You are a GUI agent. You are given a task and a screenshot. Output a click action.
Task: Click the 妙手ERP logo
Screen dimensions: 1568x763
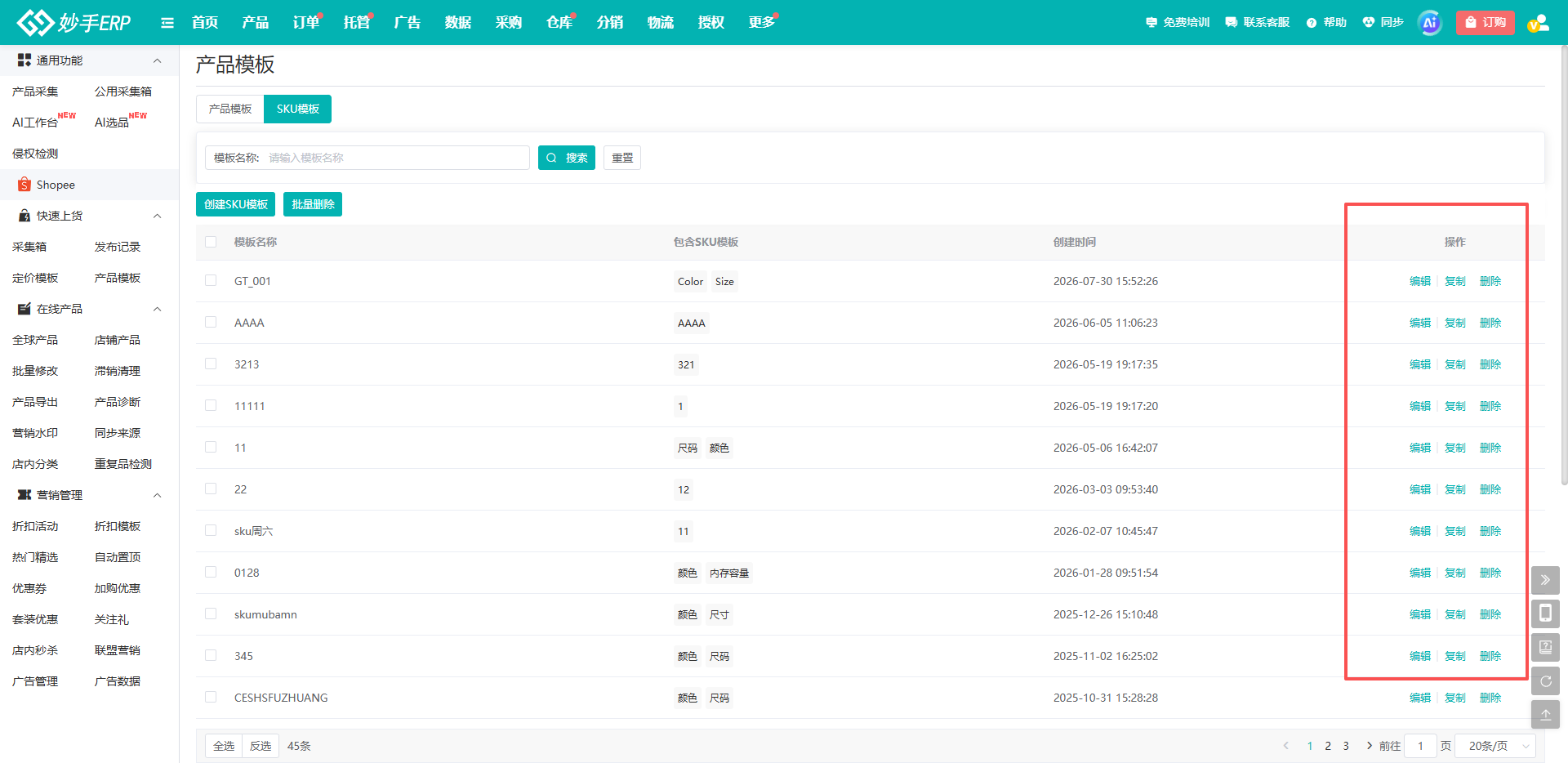tap(73, 23)
